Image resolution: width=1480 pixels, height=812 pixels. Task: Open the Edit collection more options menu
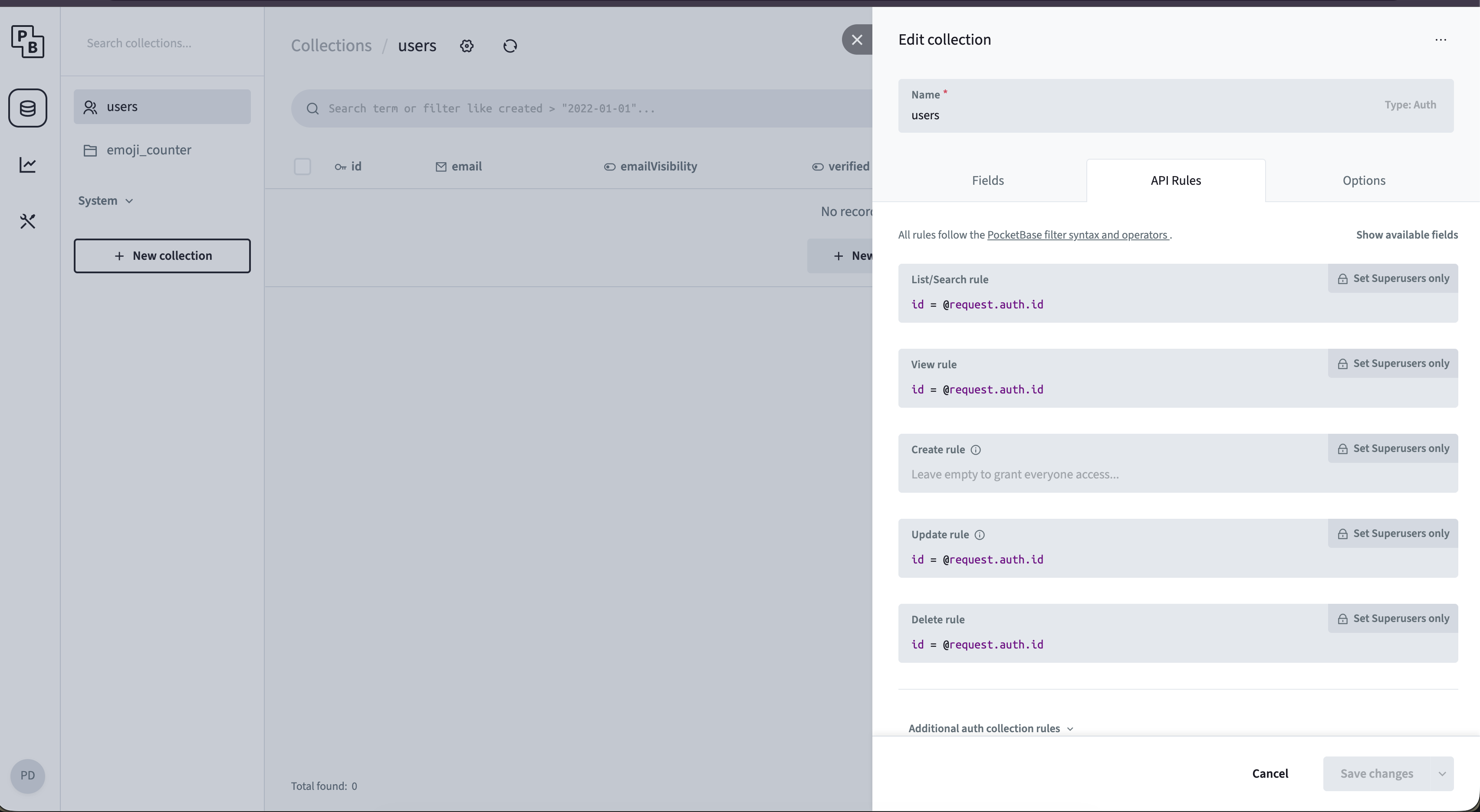point(1441,39)
